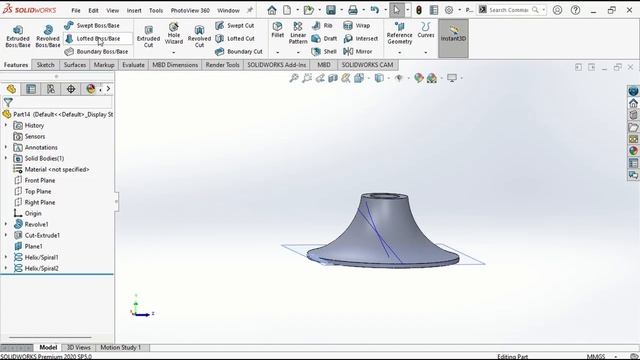Choose the Lofted Boss/Base tool
This screenshot has height=360, width=640.
point(92,38)
